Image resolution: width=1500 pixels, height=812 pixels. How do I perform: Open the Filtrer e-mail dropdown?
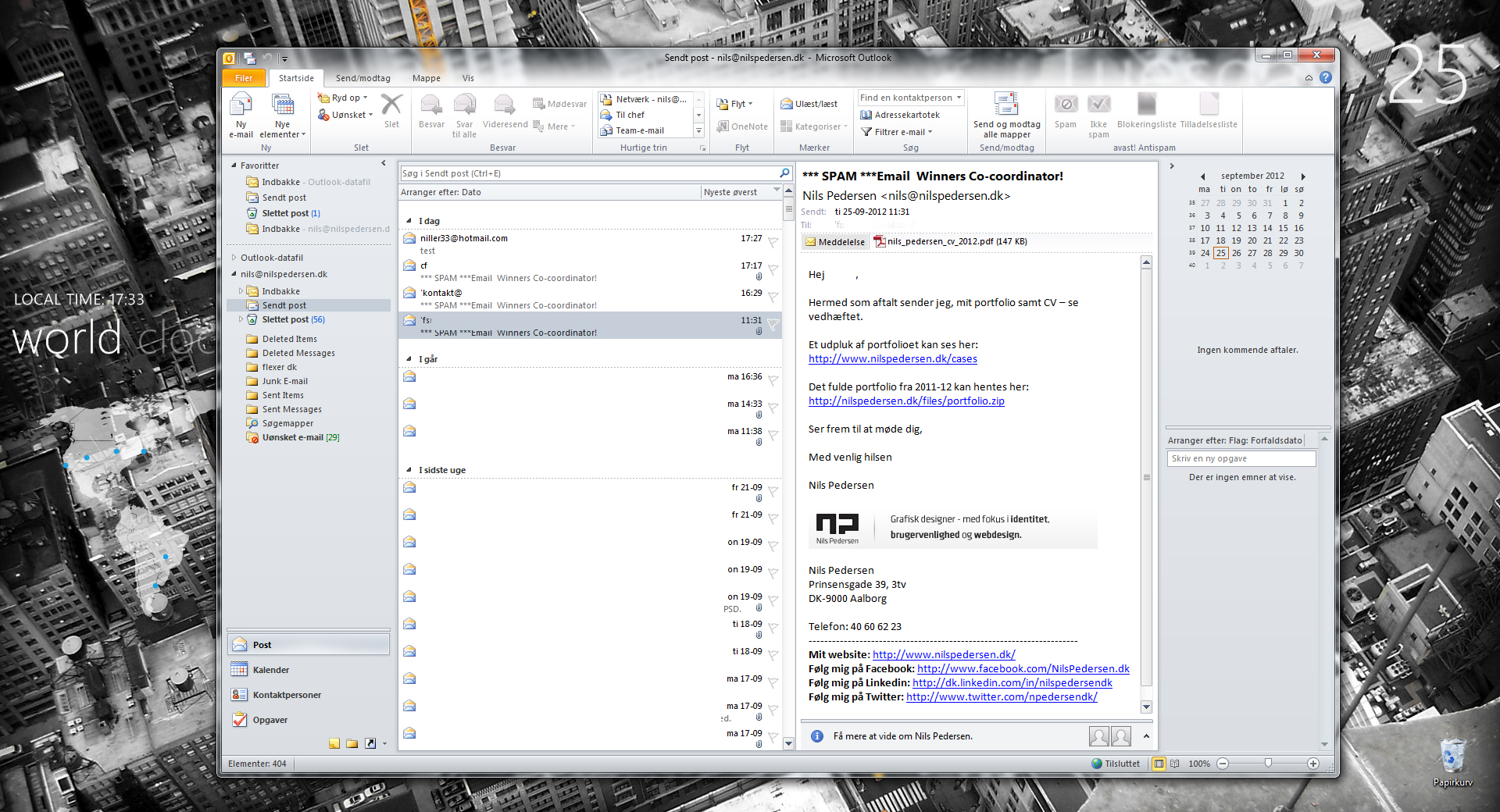(x=898, y=132)
